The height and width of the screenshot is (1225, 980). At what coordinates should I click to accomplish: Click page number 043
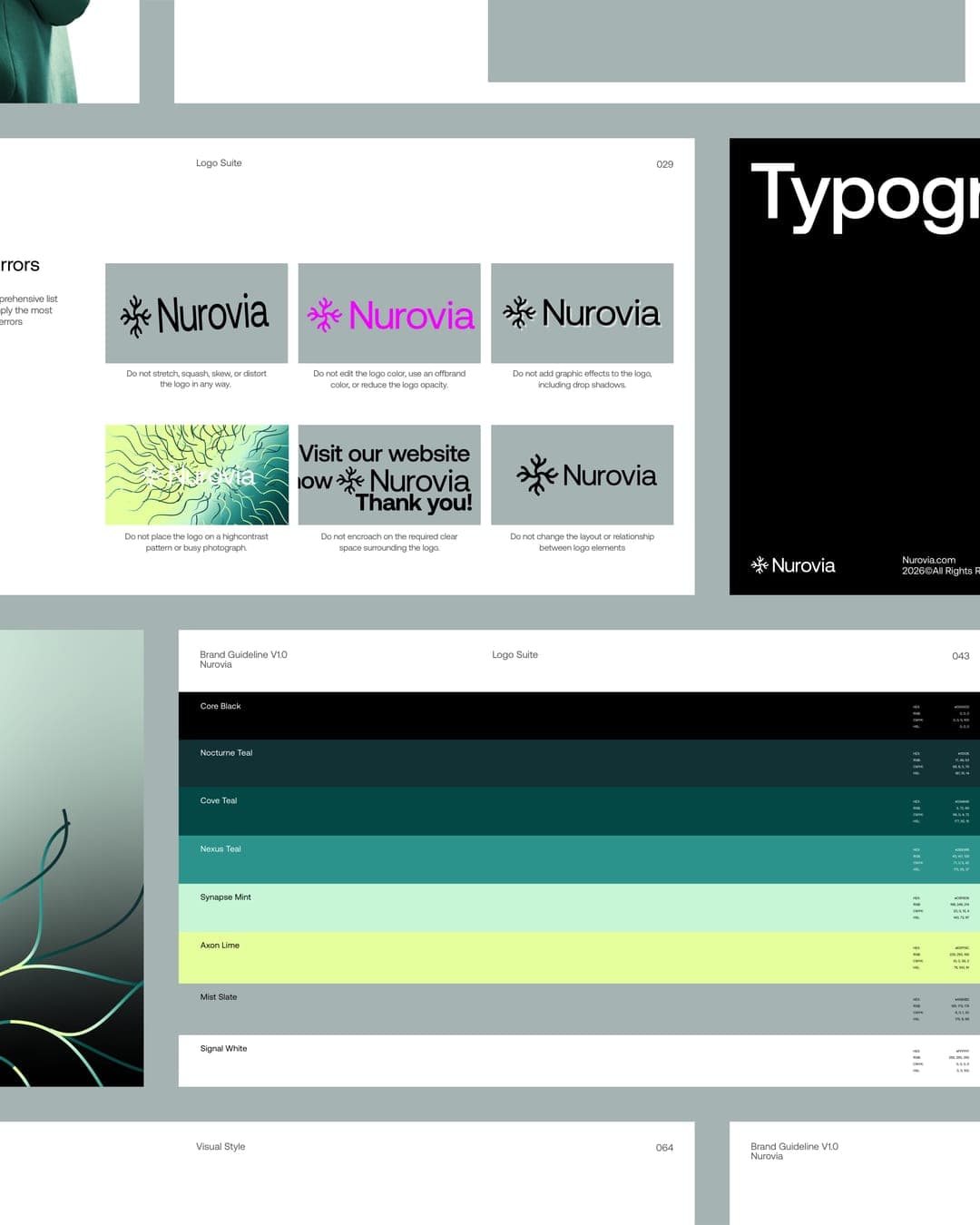tap(961, 656)
